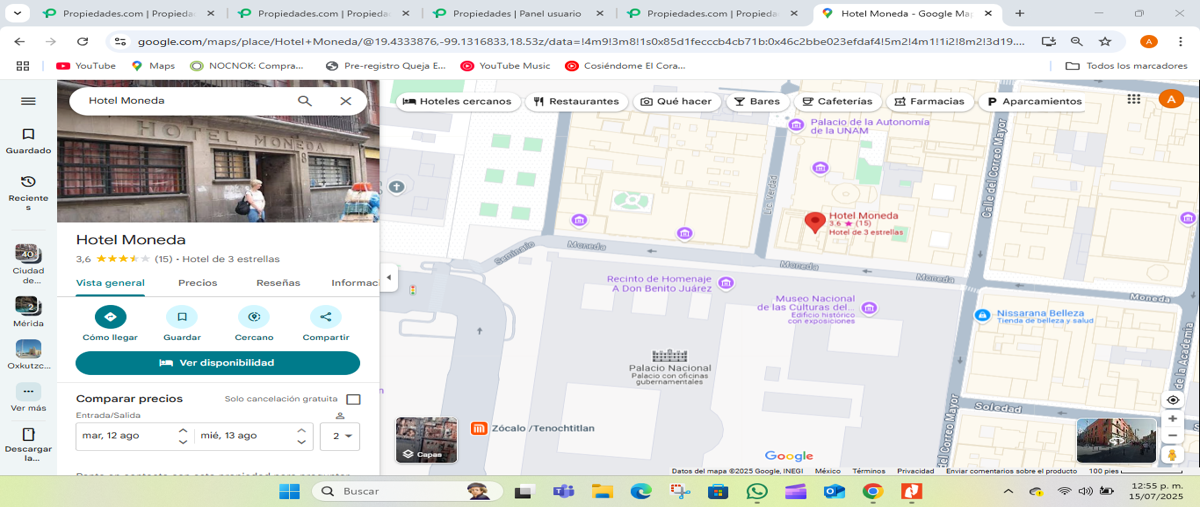Select the Vista general tab
This screenshot has height=507, width=1200.
[110, 283]
